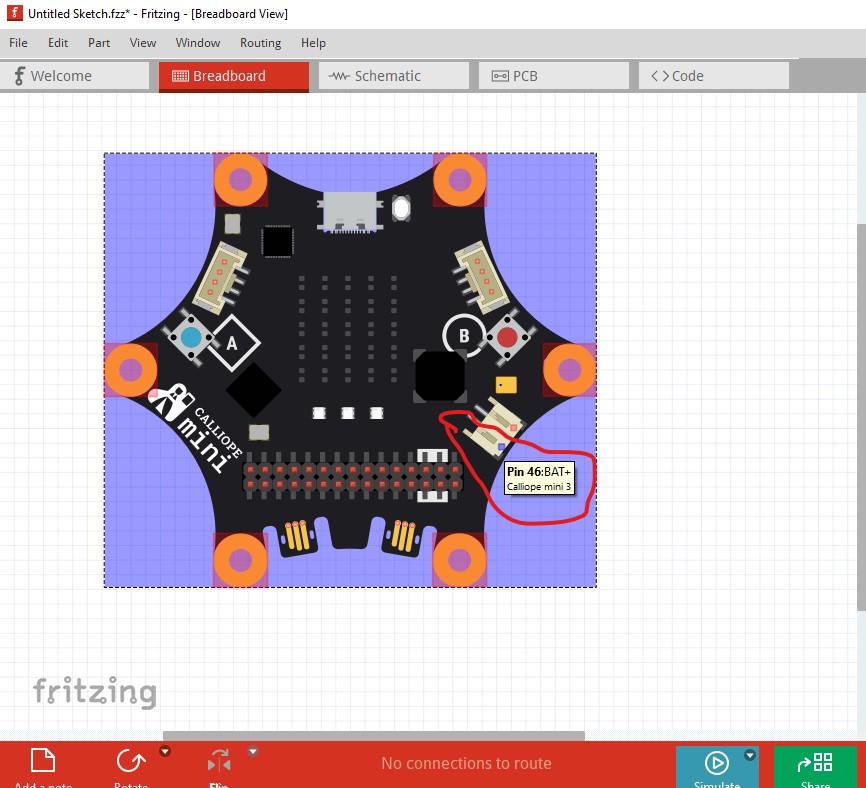Click the Rotate icon

130,761
